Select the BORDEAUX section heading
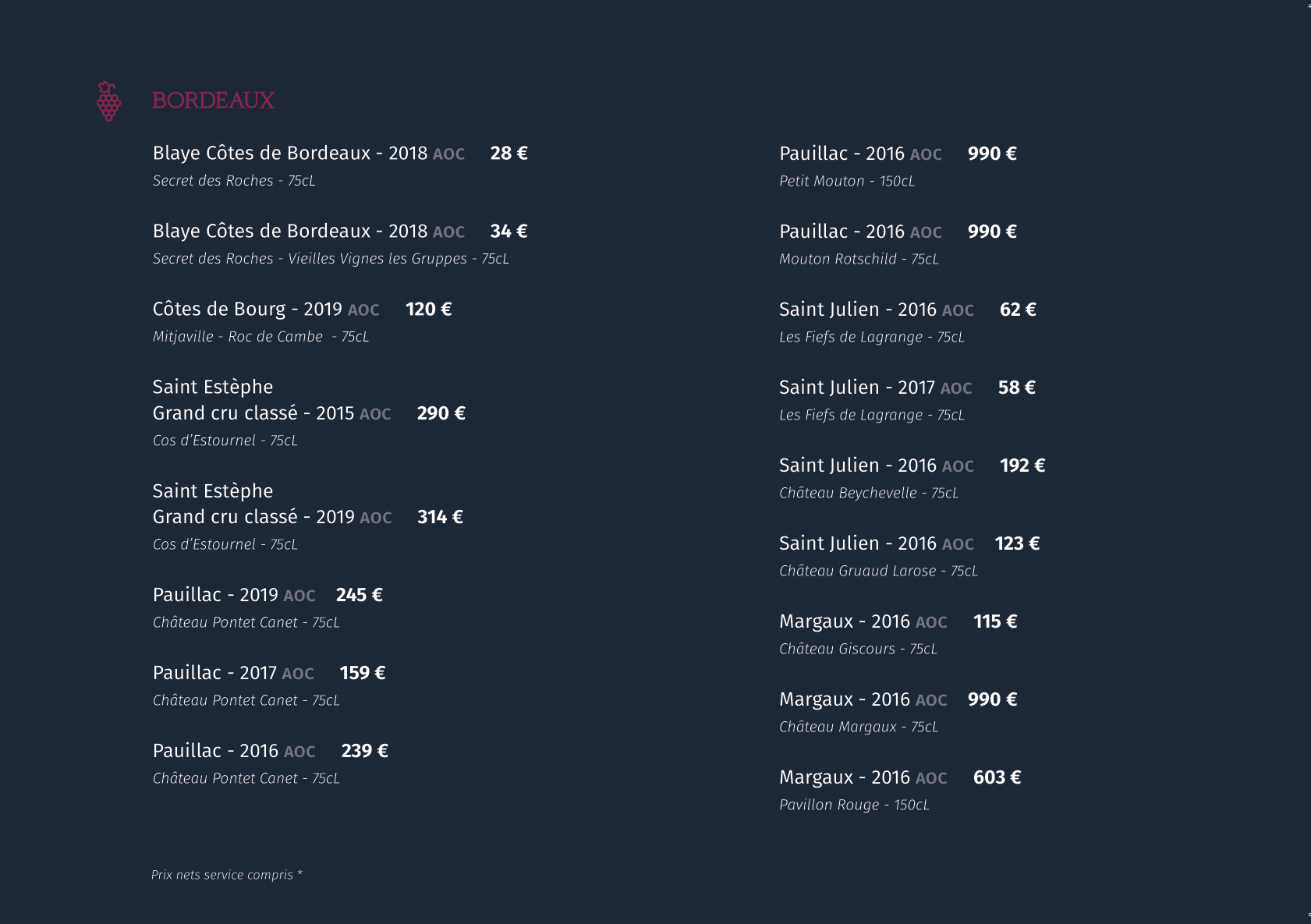 click(x=213, y=101)
